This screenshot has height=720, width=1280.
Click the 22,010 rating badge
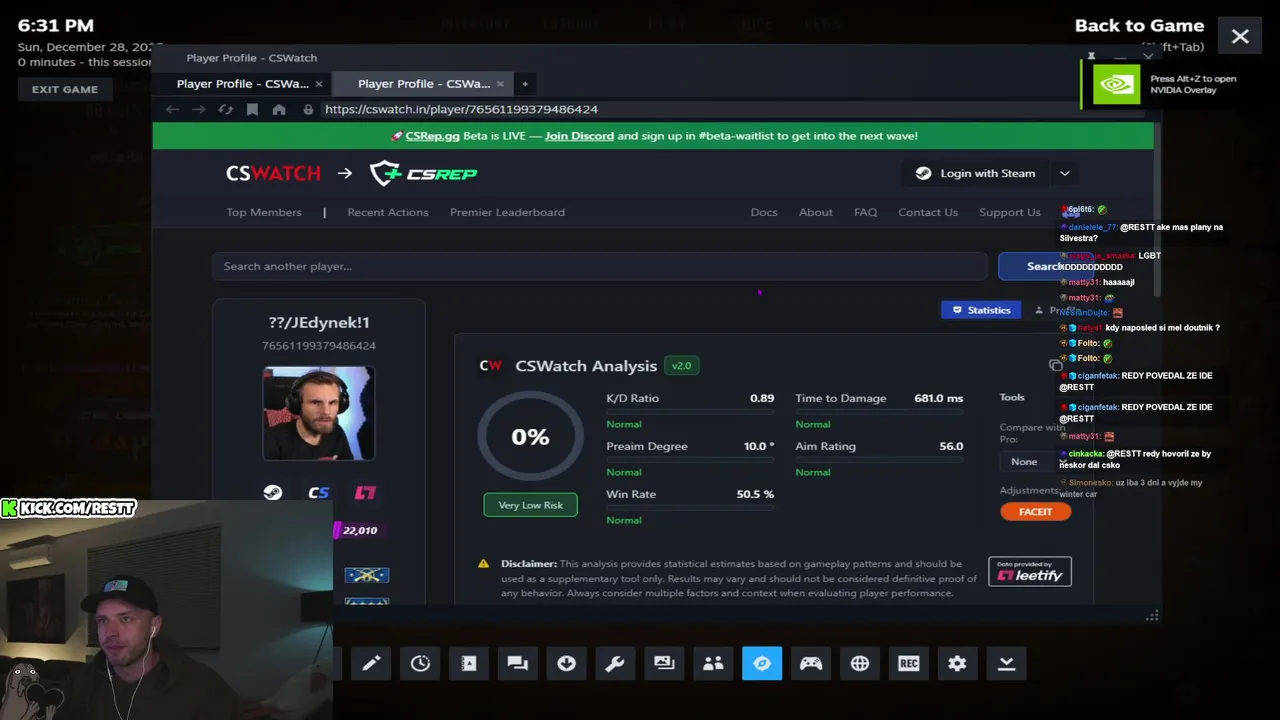tap(358, 530)
